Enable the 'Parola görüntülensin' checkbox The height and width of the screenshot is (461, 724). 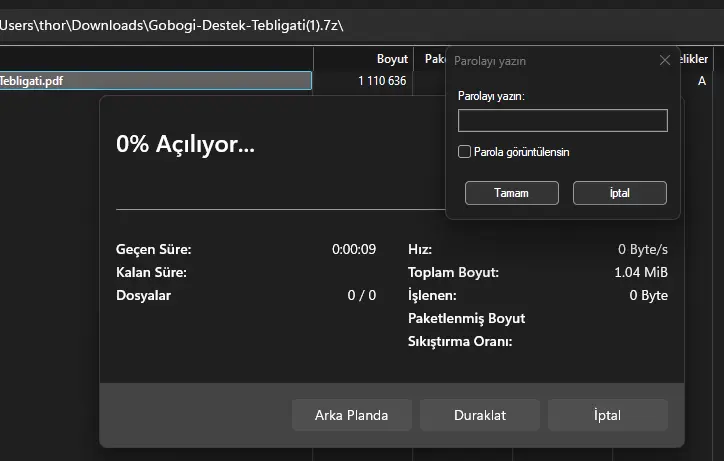coord(464,152)
